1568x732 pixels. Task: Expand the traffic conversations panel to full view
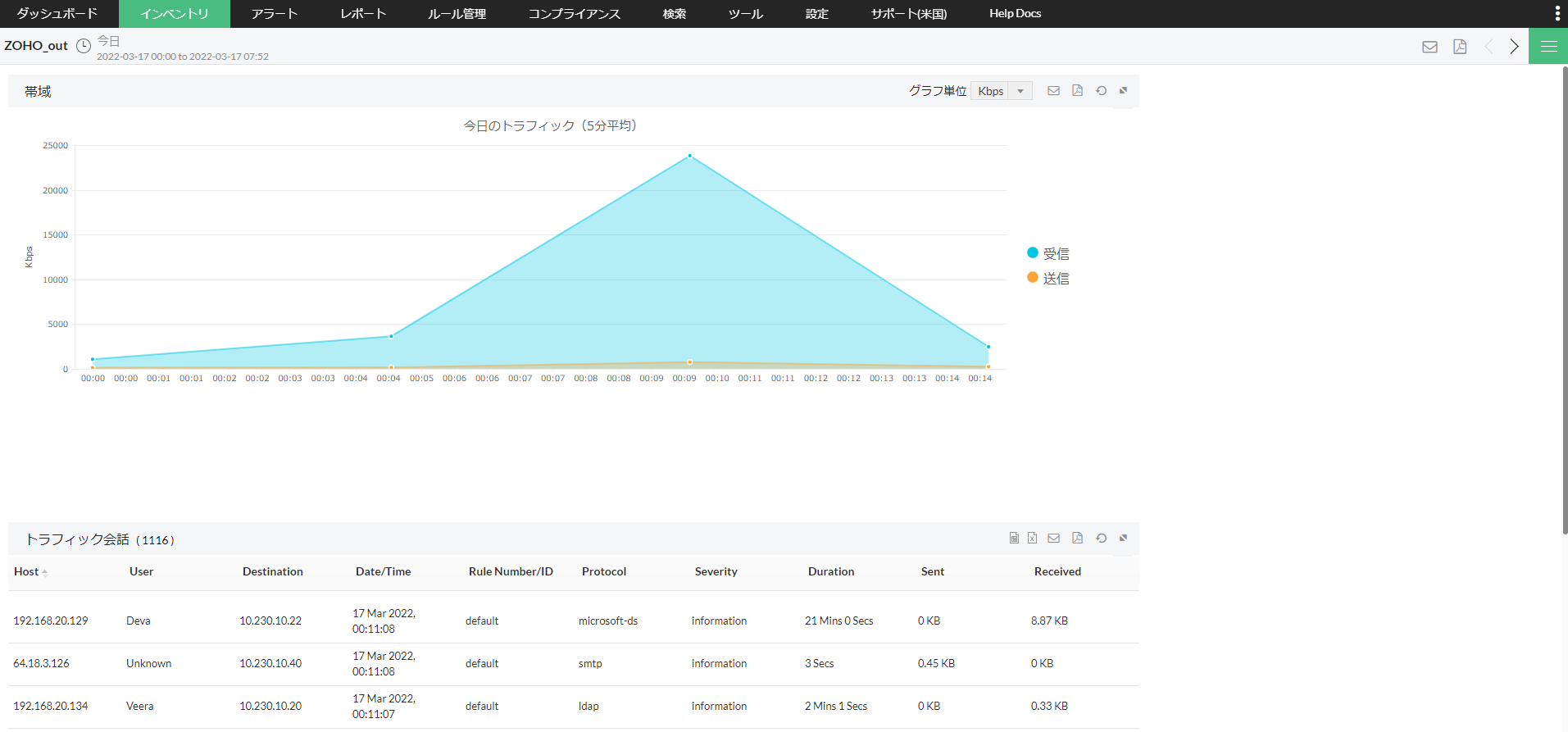[x=1123, y=539]
